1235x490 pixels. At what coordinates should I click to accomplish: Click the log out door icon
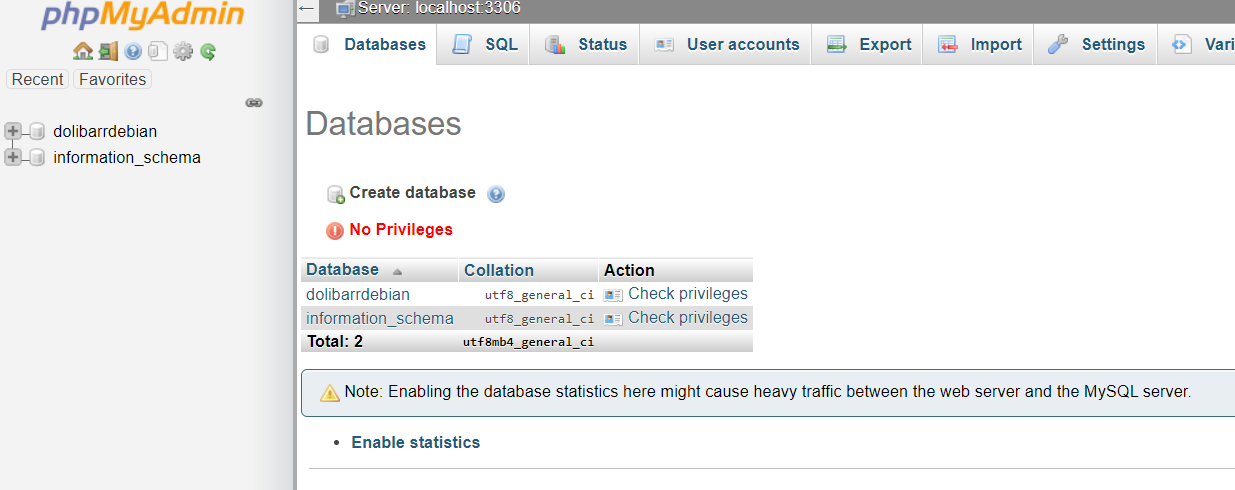pyautogui.click(x=108, y=51)
